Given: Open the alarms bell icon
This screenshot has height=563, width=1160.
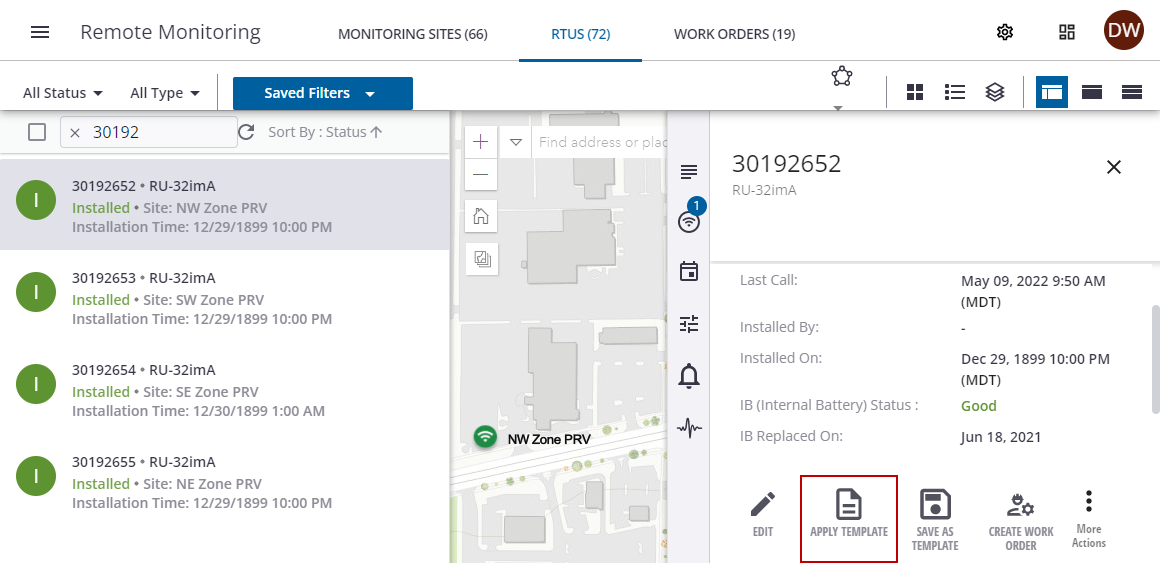Looking at the screenshot, I should [689, 376].
